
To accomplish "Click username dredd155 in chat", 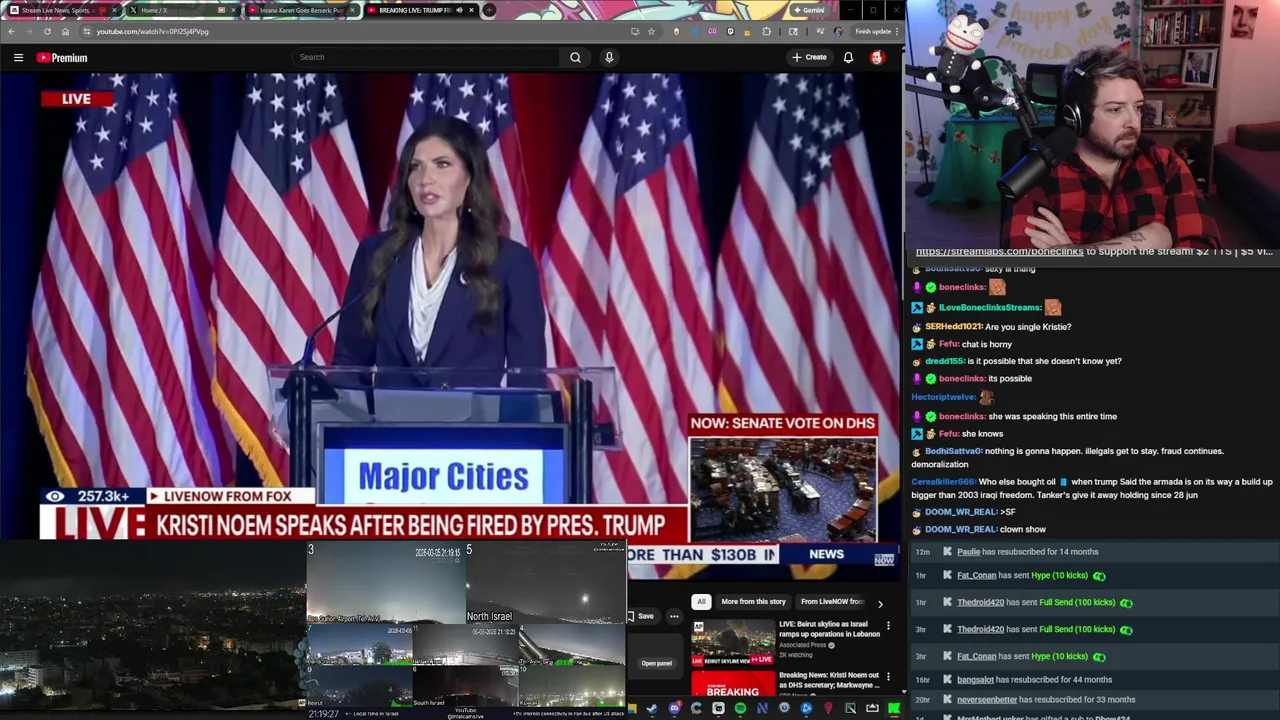I will click(x=945, y=361).
